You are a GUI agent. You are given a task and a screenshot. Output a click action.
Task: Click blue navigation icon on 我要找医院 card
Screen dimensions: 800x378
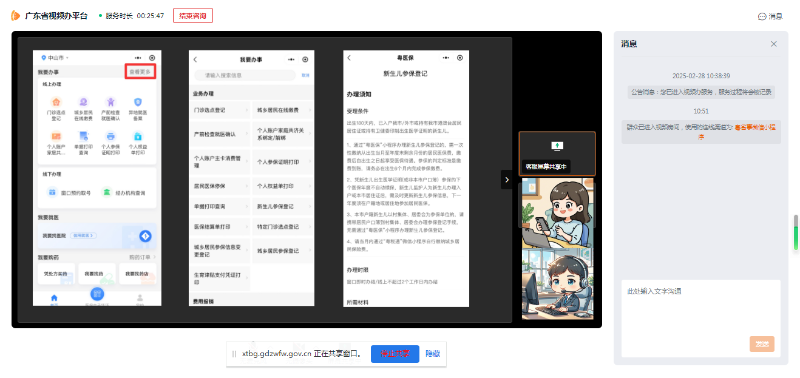[145, 236]
